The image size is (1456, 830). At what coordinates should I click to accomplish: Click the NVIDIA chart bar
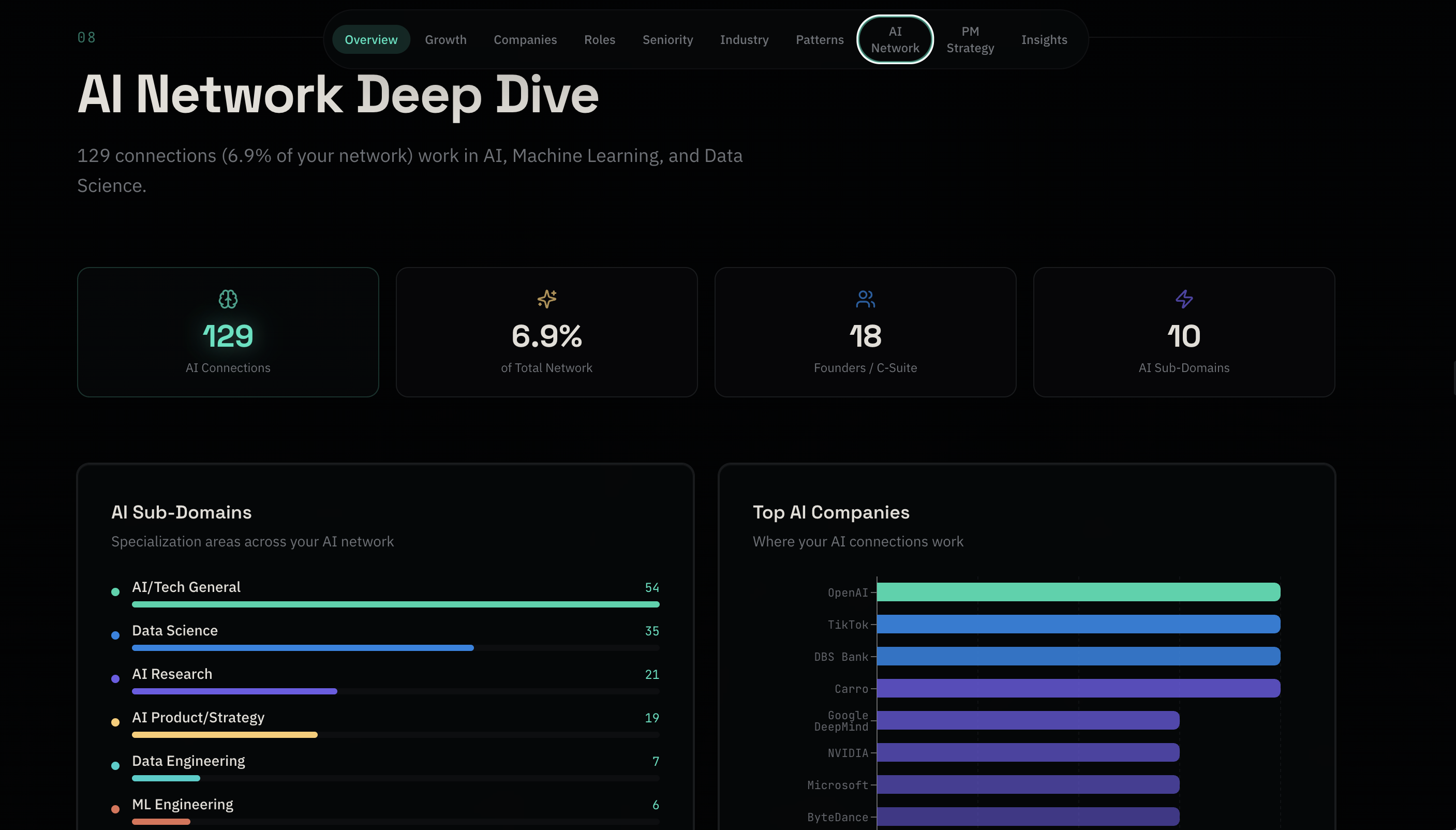click(1028, 752)
